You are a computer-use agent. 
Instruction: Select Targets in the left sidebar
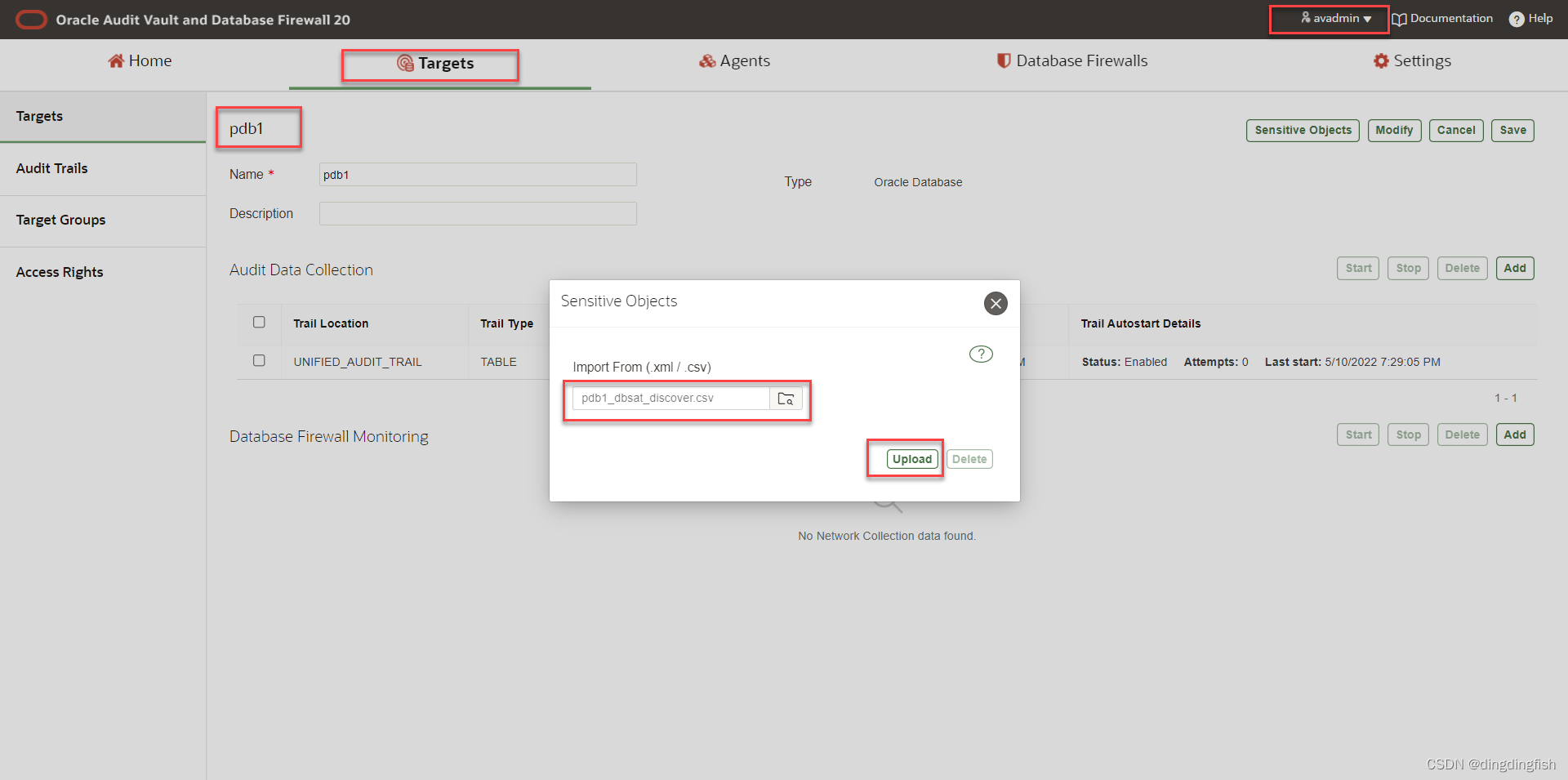103,116
